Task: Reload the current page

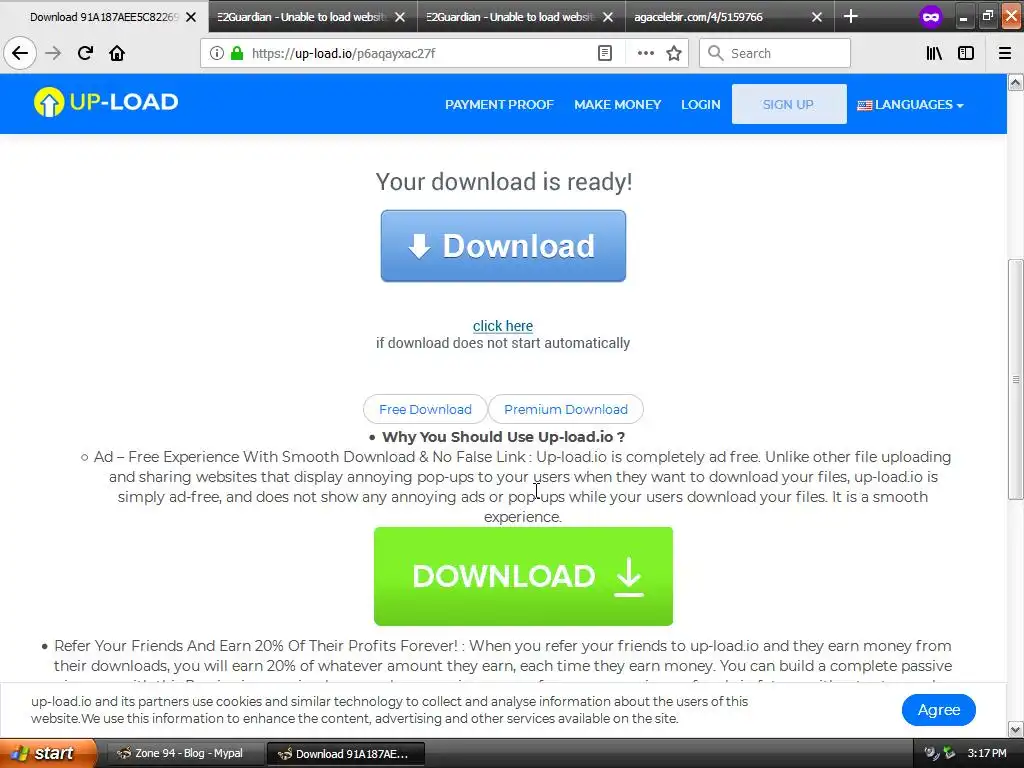Action: click(85, 53)
